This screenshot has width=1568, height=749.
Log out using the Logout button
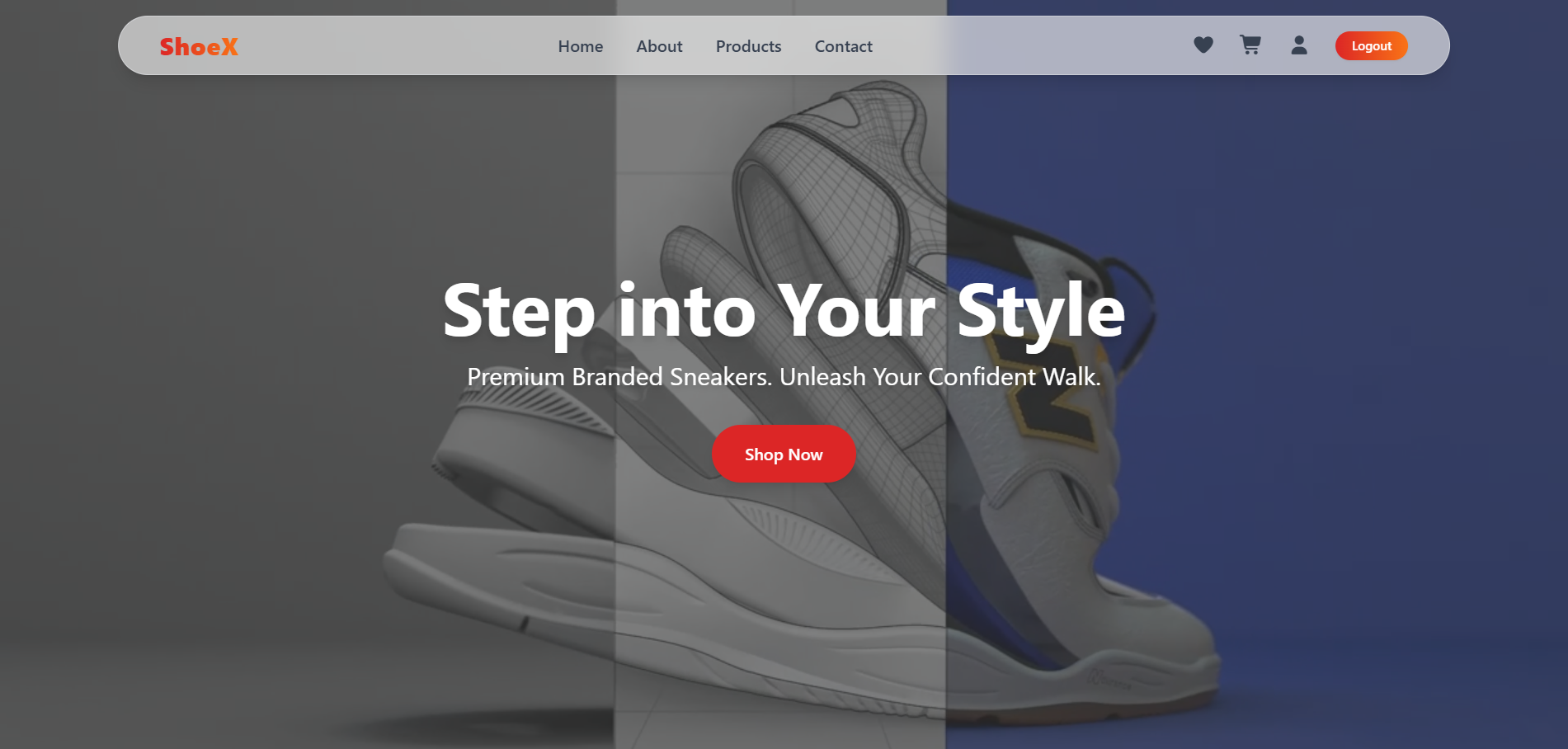point(1371,46)
